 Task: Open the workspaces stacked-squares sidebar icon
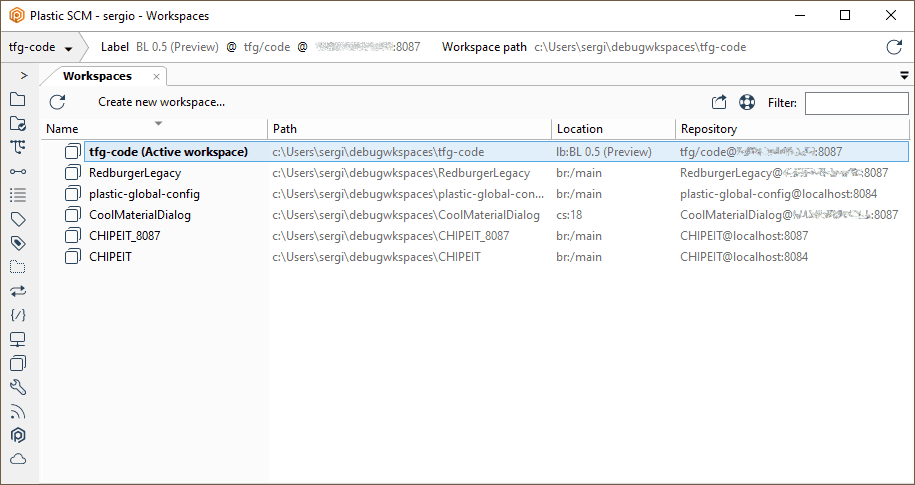[x=18, y=363]
